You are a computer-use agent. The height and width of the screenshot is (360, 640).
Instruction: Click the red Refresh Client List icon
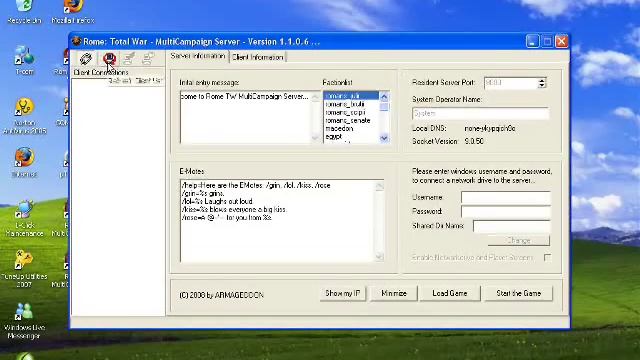(109, 59)
